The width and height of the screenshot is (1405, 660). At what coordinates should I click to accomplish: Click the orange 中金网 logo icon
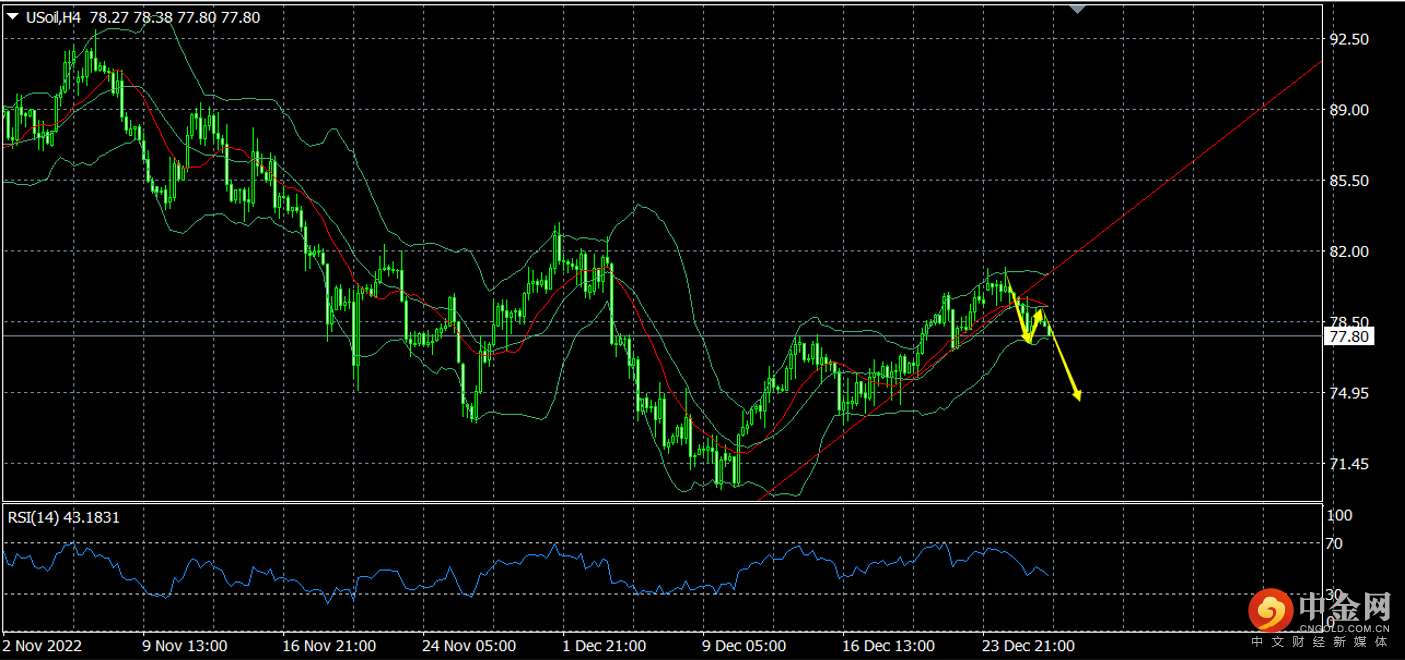tap(1270, 608)
